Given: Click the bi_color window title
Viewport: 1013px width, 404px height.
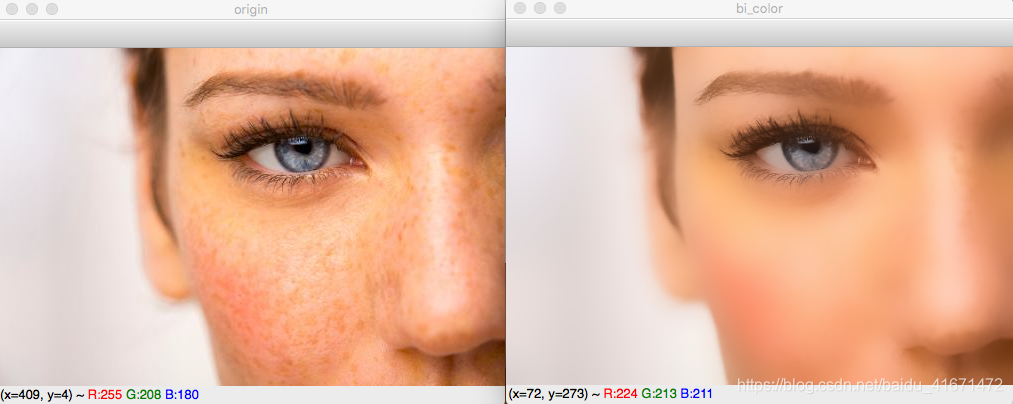Looking at the screenshot, I should pos(759,9).
